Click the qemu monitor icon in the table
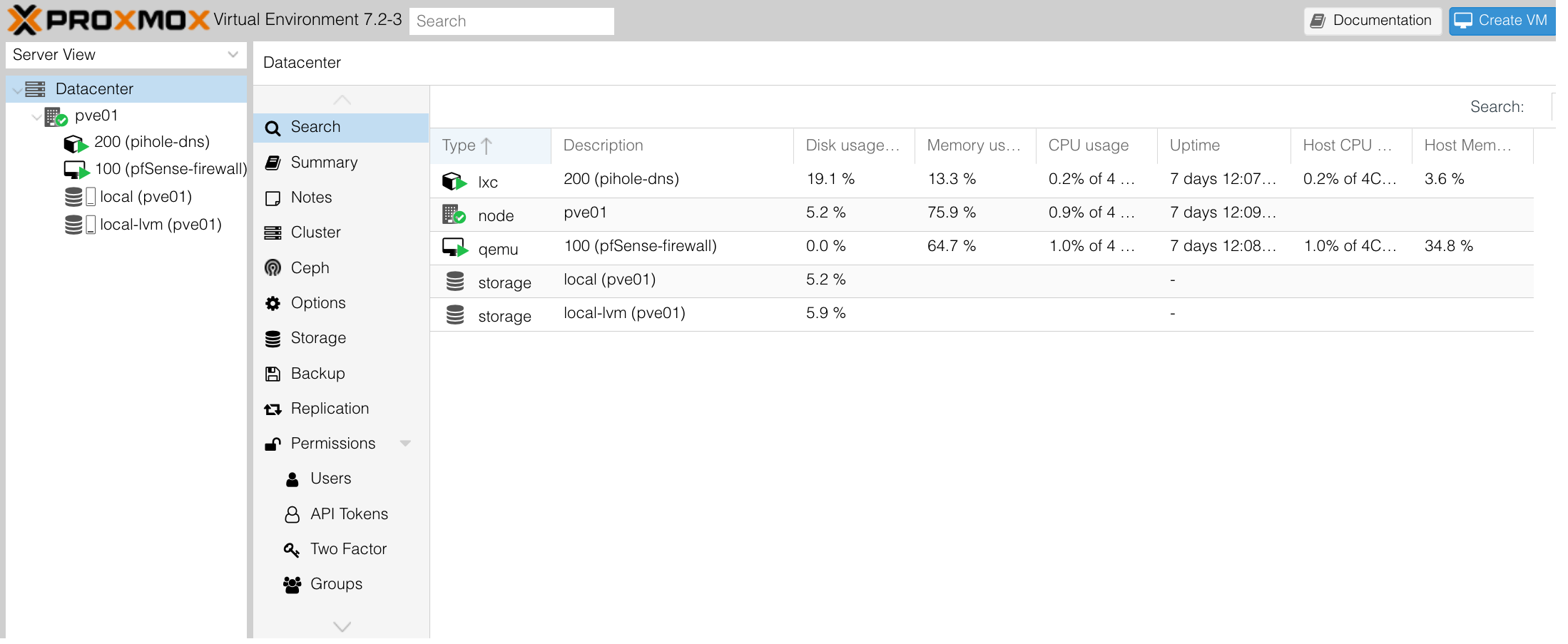This screenshot has height=644, width=1568. pyautogui.click(x=455, y=247)
